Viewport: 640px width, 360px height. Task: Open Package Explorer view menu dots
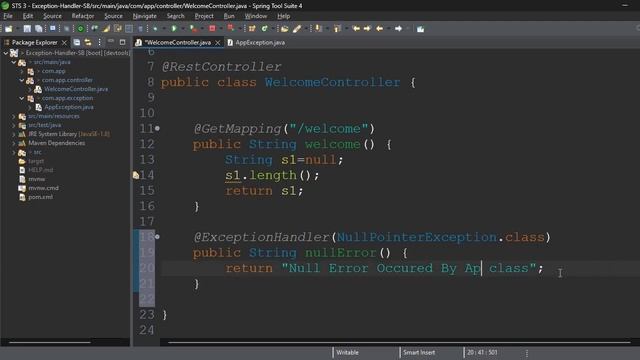[99, 42]
